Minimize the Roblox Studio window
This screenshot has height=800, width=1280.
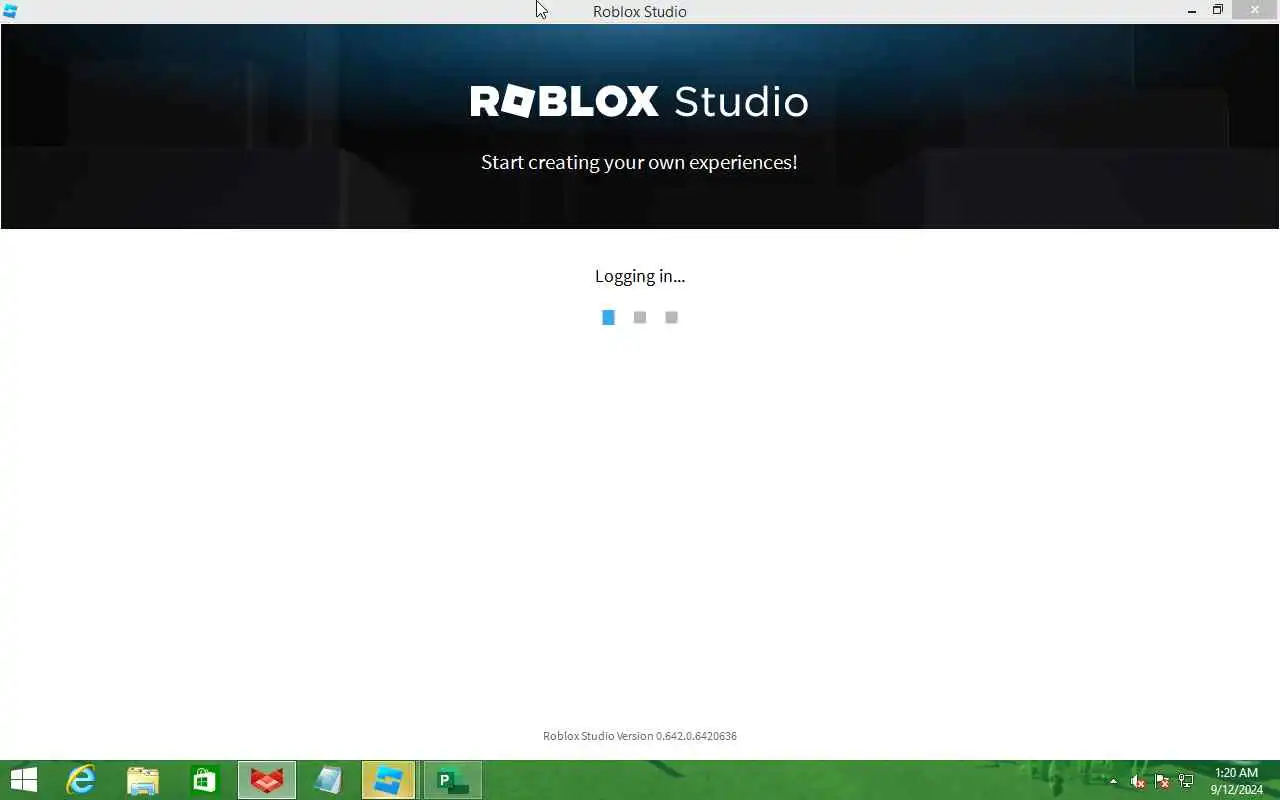[1192, 11]
